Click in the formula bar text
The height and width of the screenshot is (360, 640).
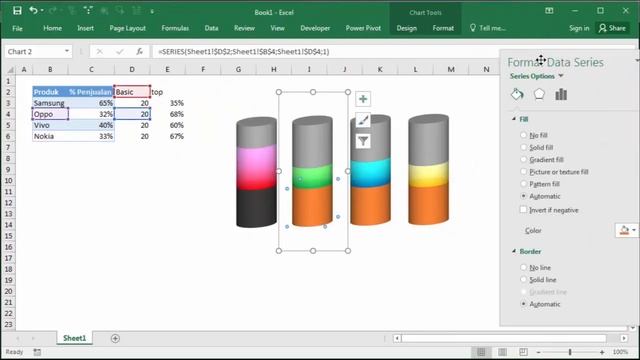tap(244, 51)
